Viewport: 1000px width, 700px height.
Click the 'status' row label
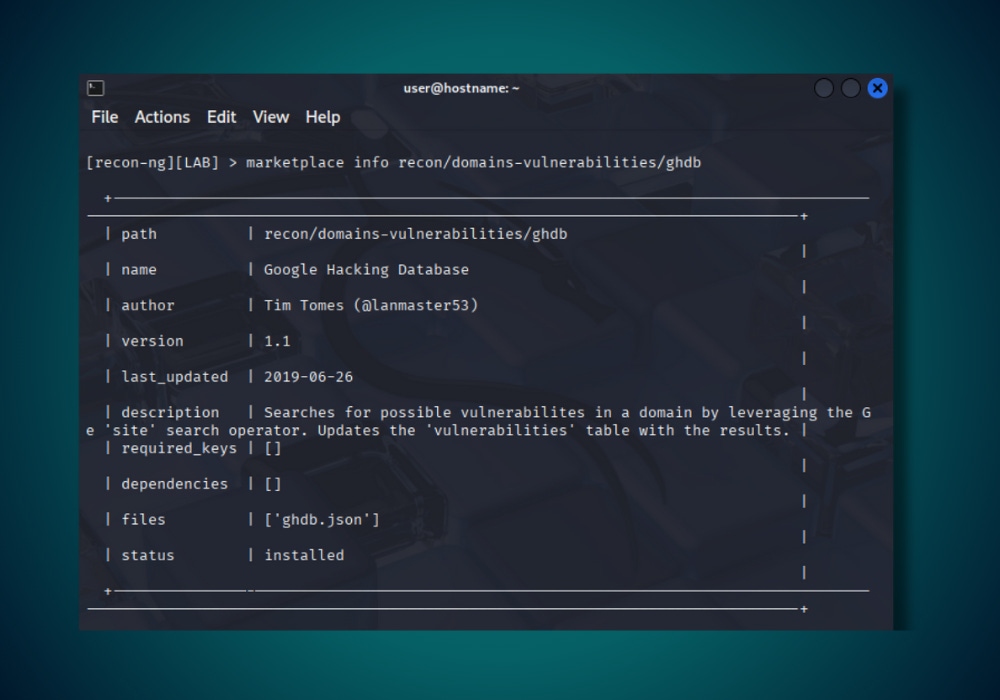coord(148,555)
